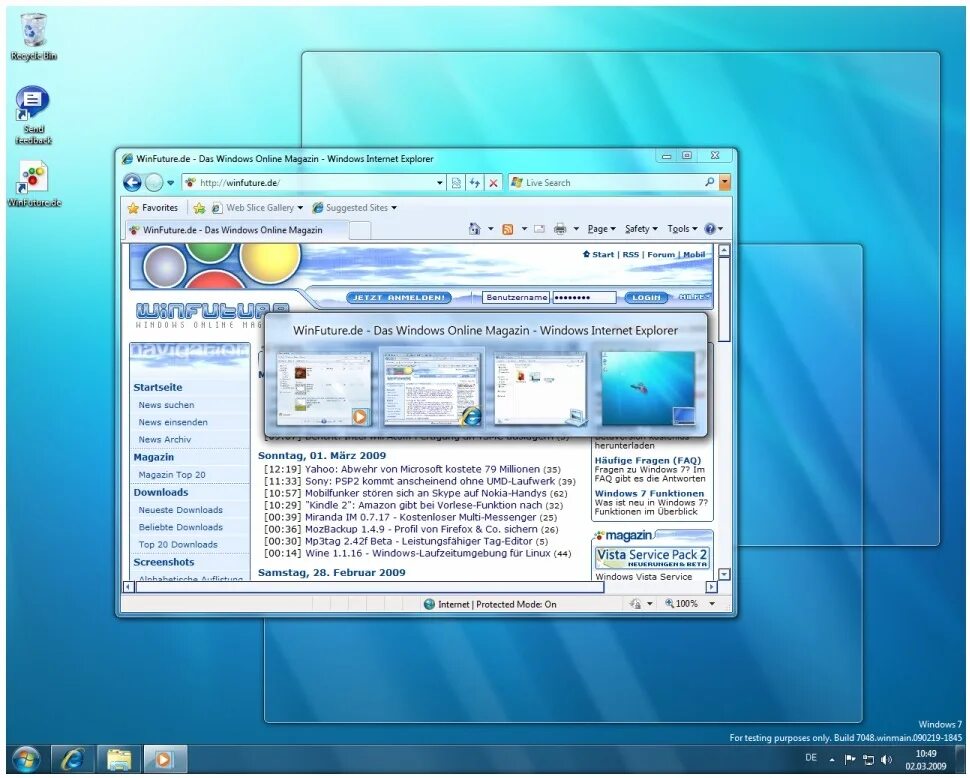
Task: Open the Startseite navigation link
Action: [x=158, y=387]
